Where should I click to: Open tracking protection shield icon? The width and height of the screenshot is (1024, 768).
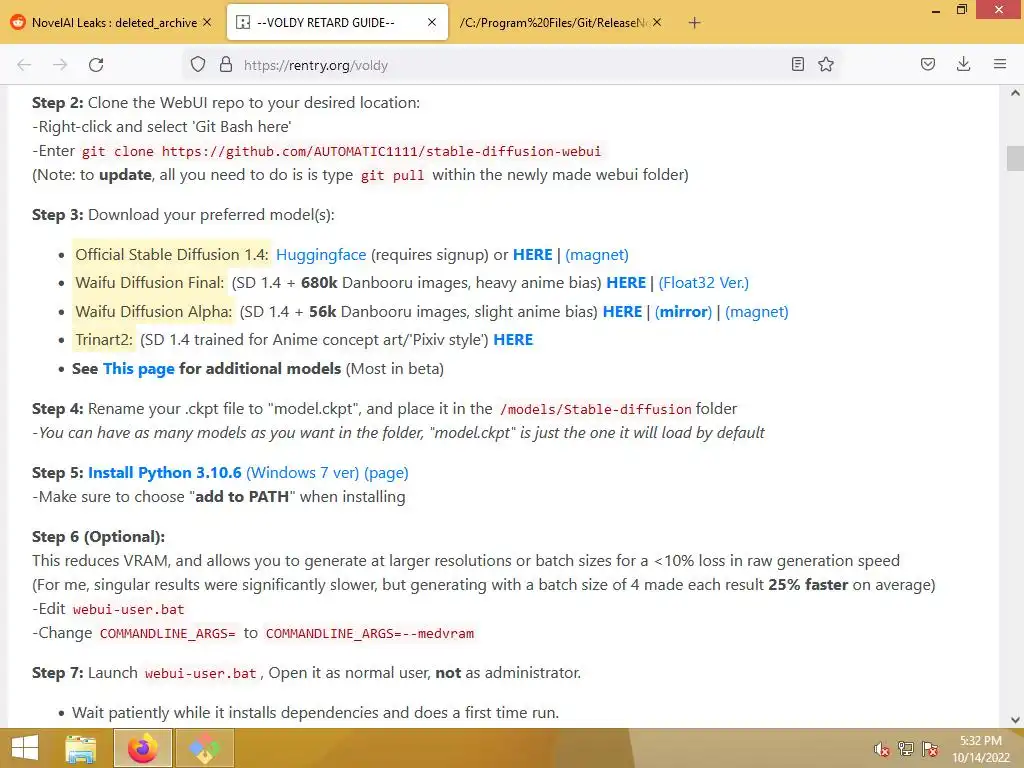click(x=198, y=64)
